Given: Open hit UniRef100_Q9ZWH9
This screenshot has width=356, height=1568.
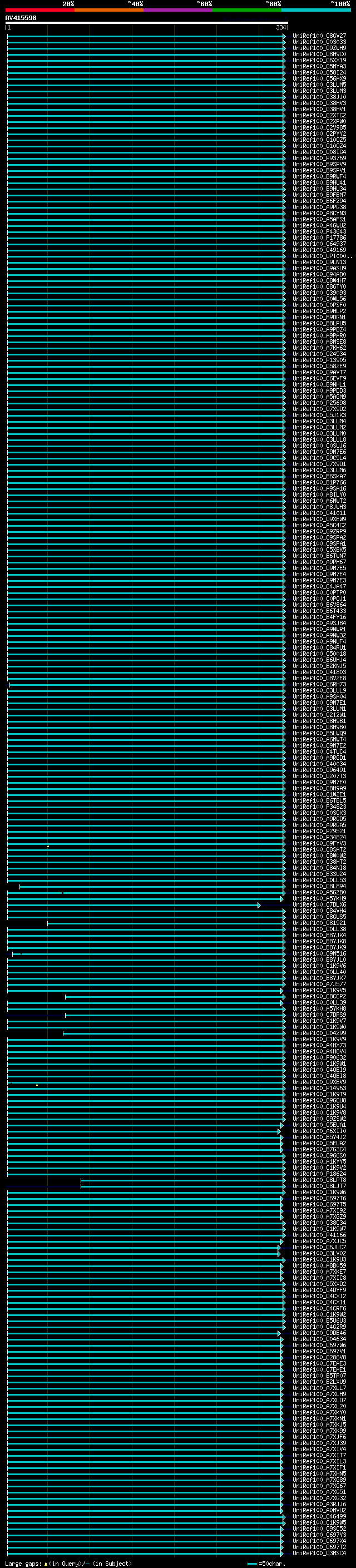Looking at the screenshot, I should click(x=319, y=48).
